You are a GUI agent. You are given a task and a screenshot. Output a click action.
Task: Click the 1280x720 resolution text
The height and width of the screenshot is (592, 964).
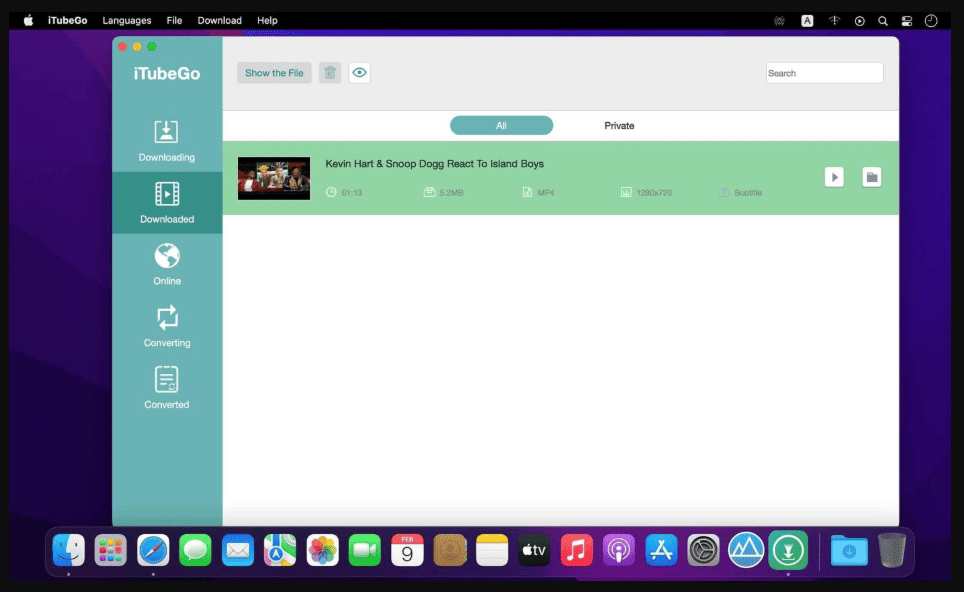(x=654, y=192)
